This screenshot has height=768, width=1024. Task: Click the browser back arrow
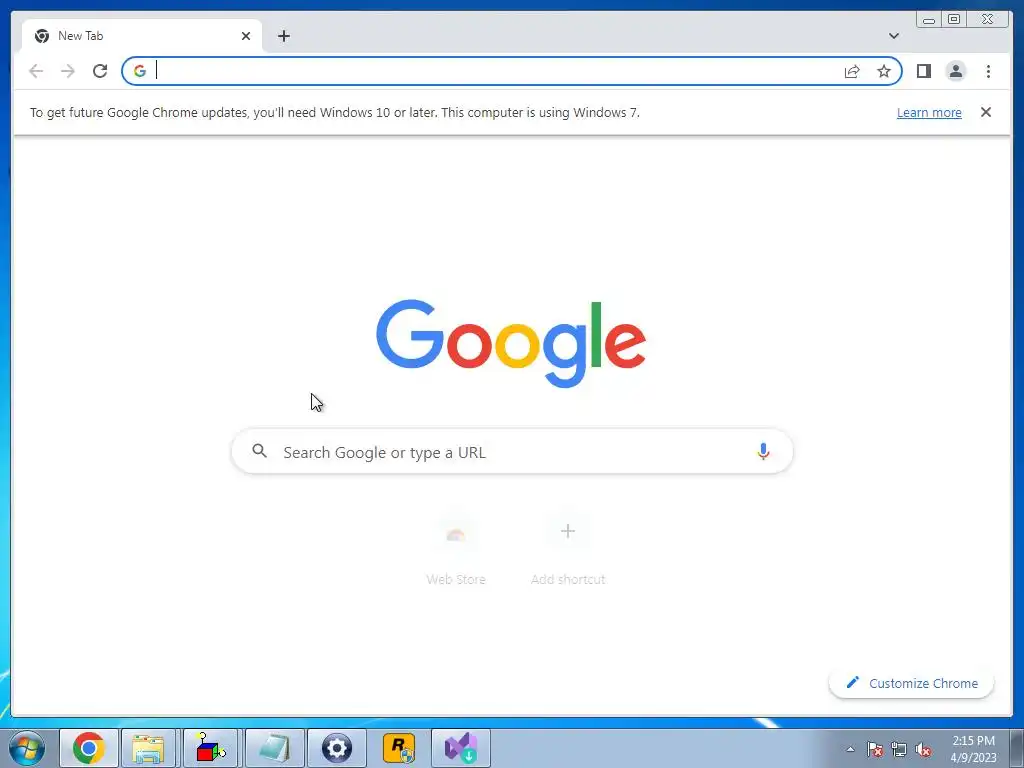coord(36,71)
